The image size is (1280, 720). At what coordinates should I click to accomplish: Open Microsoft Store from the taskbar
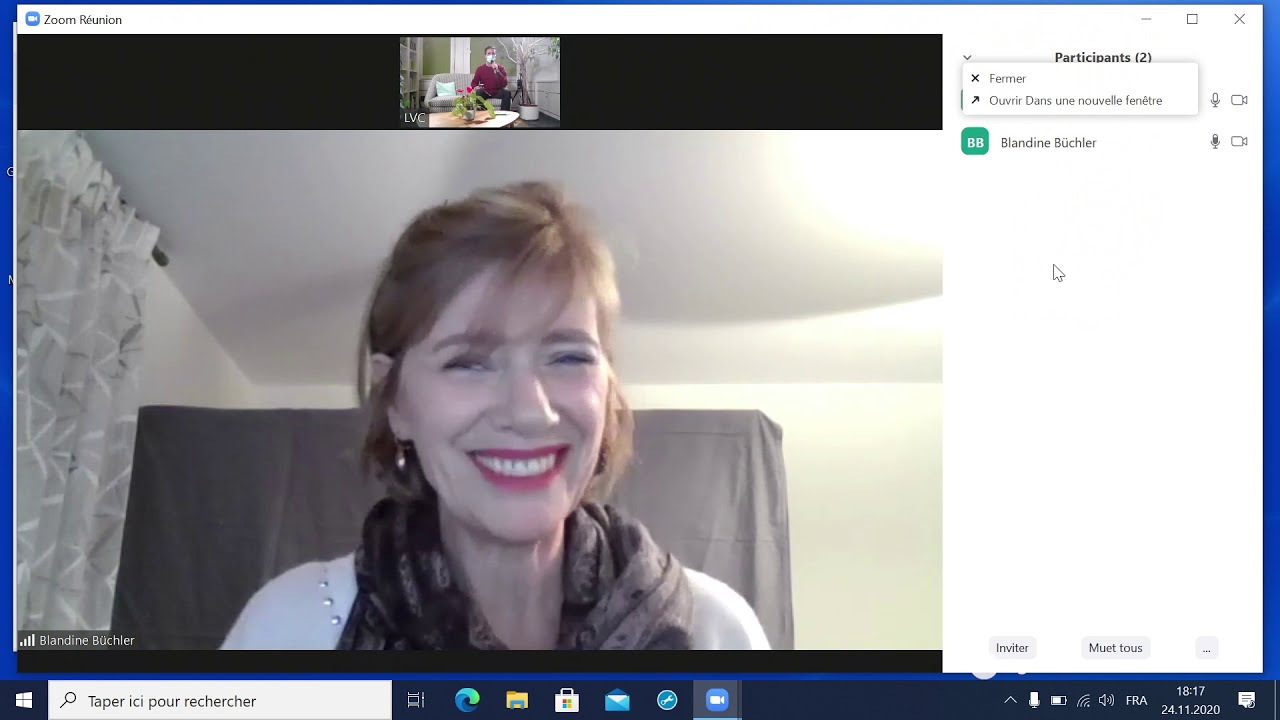[567, 700]
